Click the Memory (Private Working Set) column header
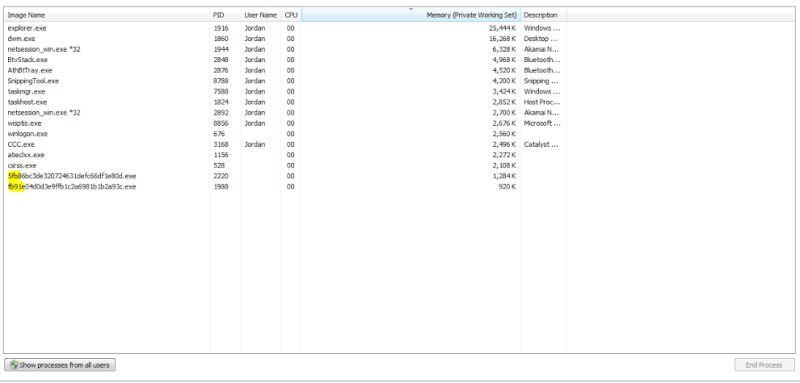The width and height of the screenshot is (800, 383). pos(411,15)
